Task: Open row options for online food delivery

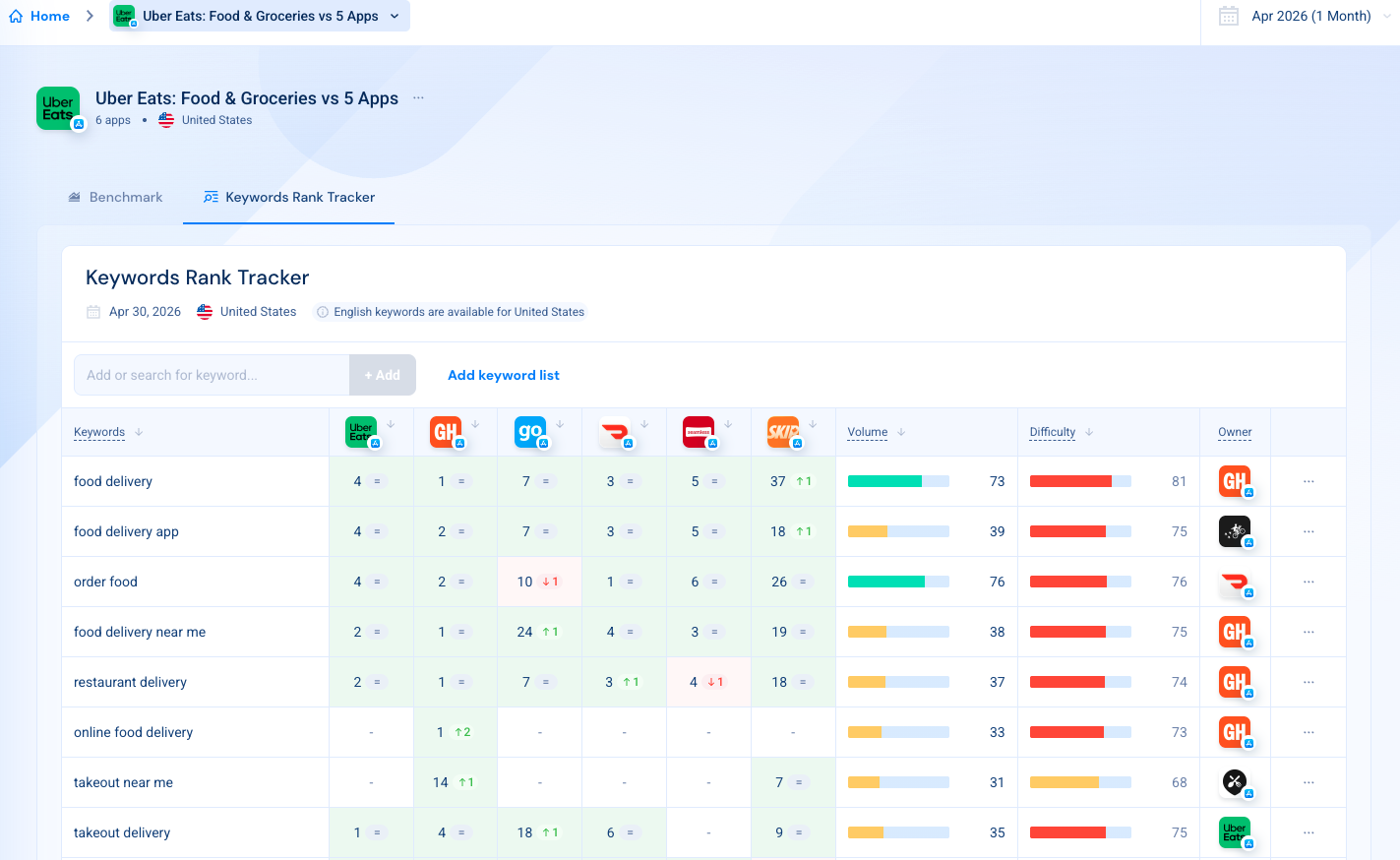Action: pos(1309,732)
